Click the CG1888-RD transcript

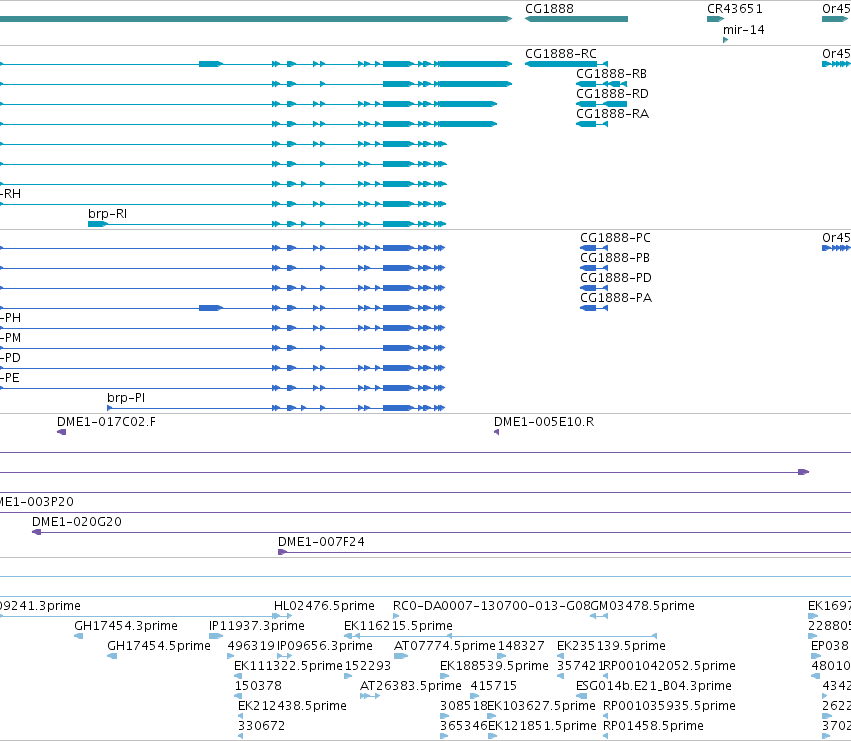coord(601,104)
